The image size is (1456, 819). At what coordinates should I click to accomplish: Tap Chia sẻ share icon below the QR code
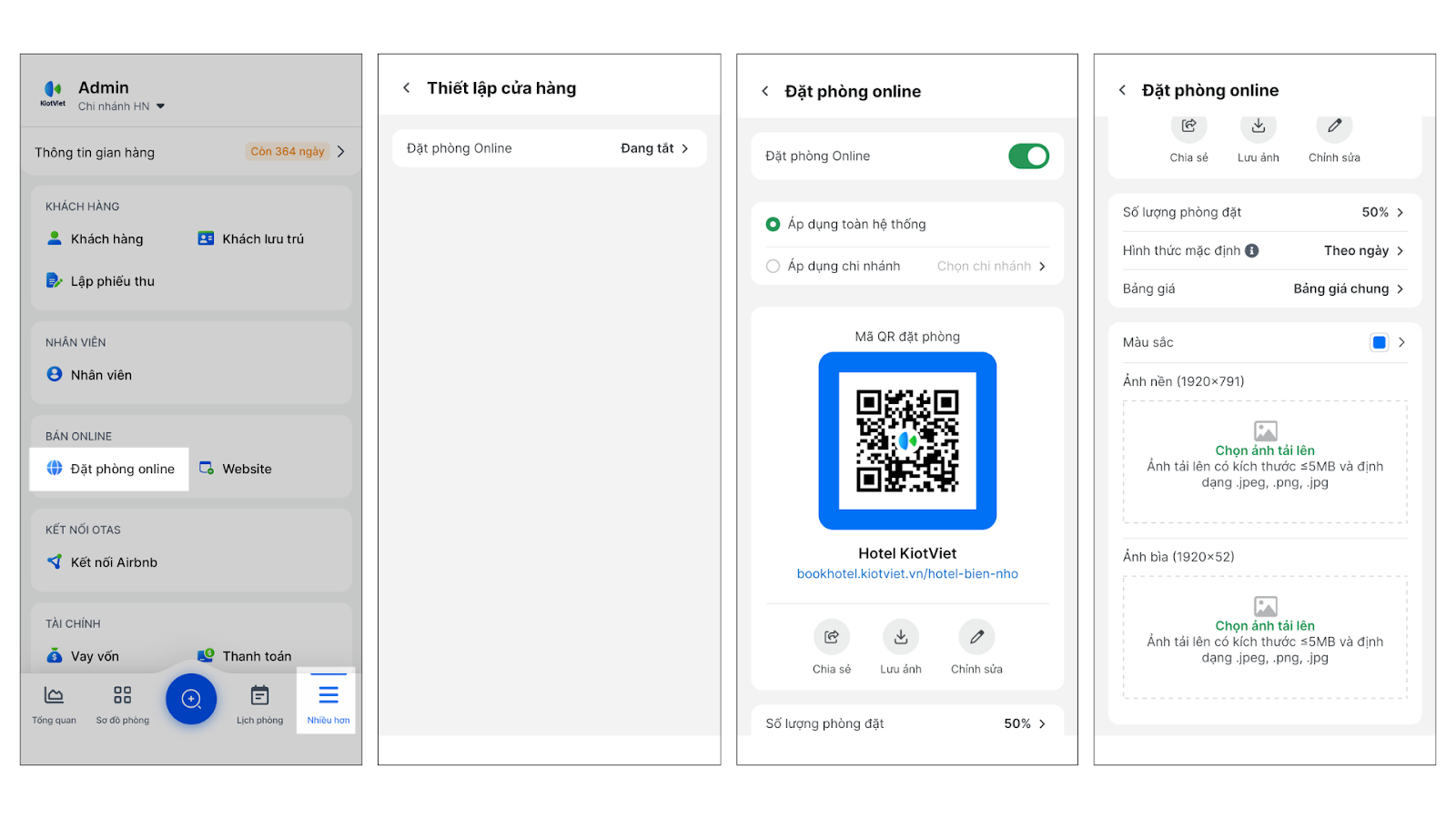(x=832, y=637)
